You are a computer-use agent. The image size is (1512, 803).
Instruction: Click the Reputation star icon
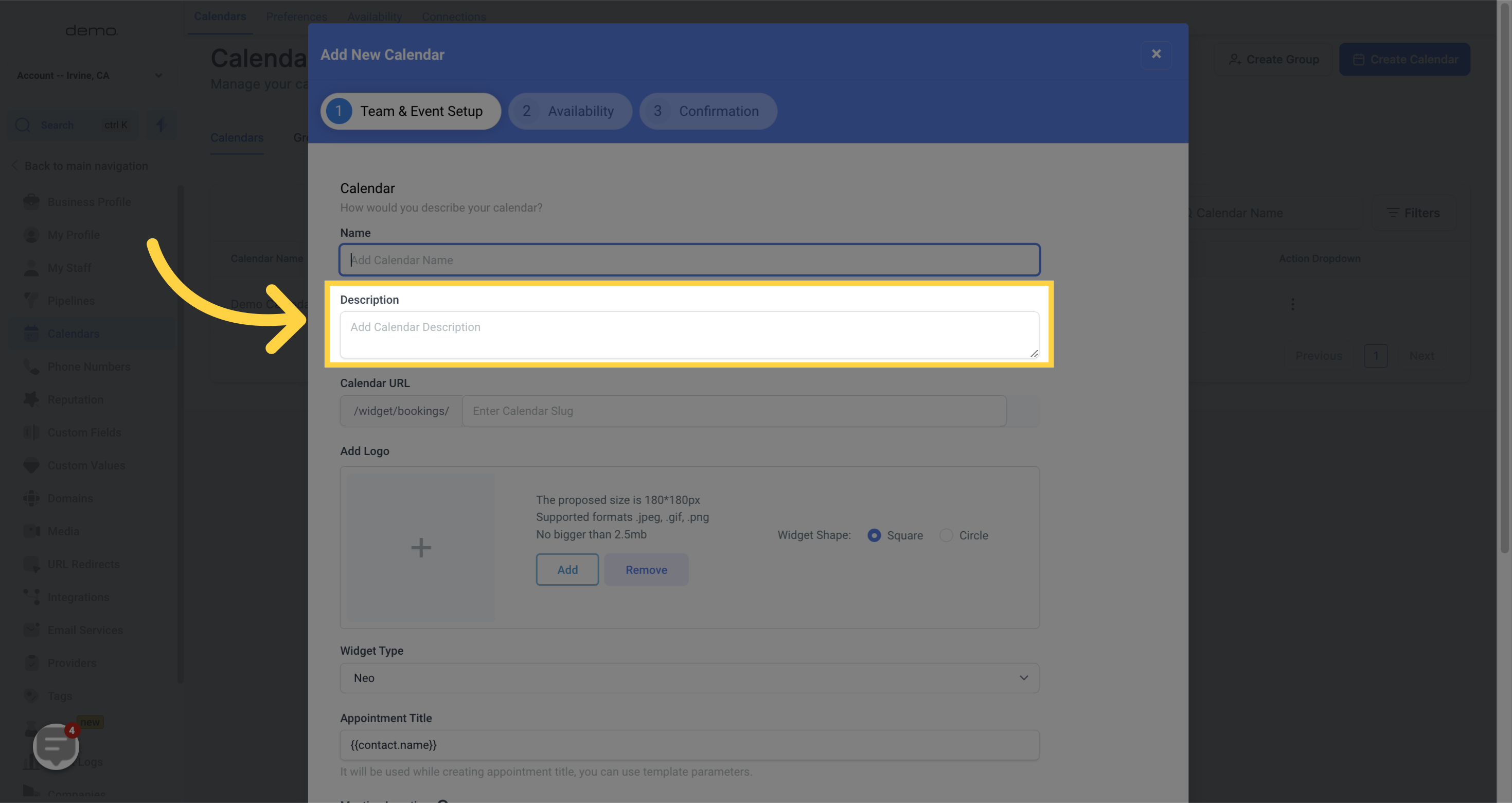pos(31,399)
